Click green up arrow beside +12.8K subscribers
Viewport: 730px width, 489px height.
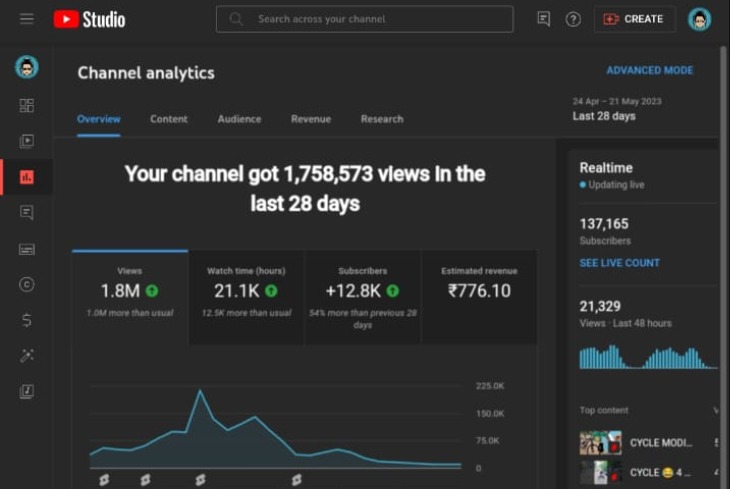click(x=392, y=291)
